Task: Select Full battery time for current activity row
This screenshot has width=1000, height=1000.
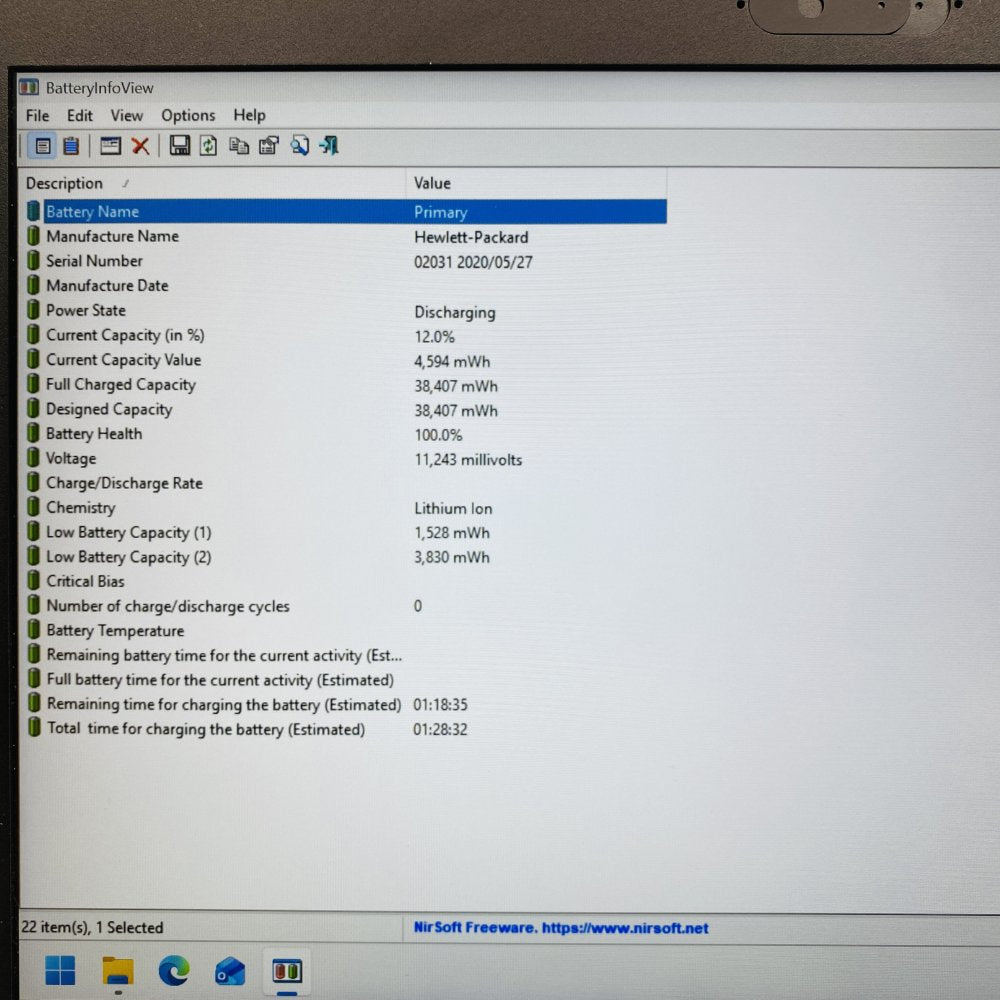Action: (346, 680)
